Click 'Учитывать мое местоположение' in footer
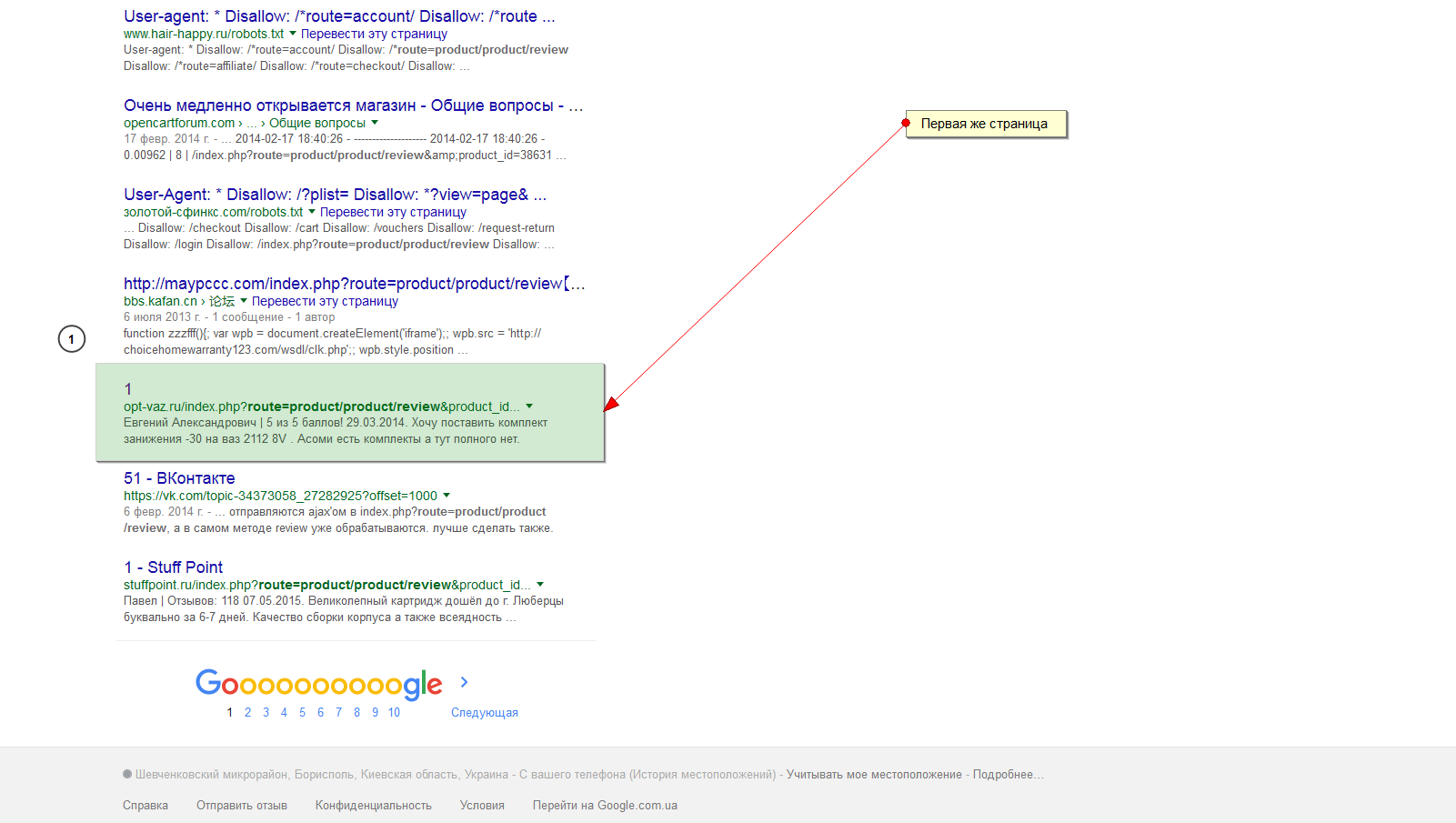Screen dimensions: 1456x823 point(874,775)
